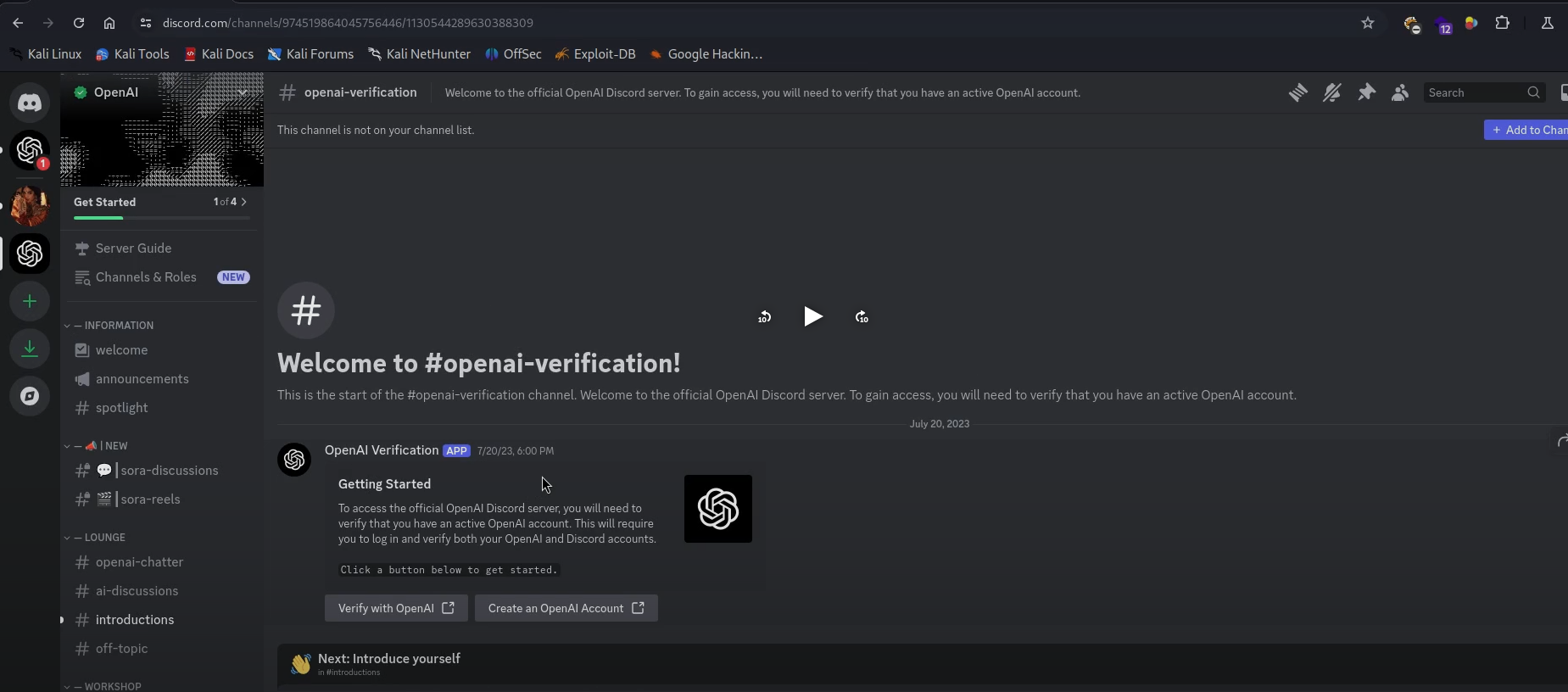
Task: Open site information icon in address bar
Action: [x=145, y=23]
